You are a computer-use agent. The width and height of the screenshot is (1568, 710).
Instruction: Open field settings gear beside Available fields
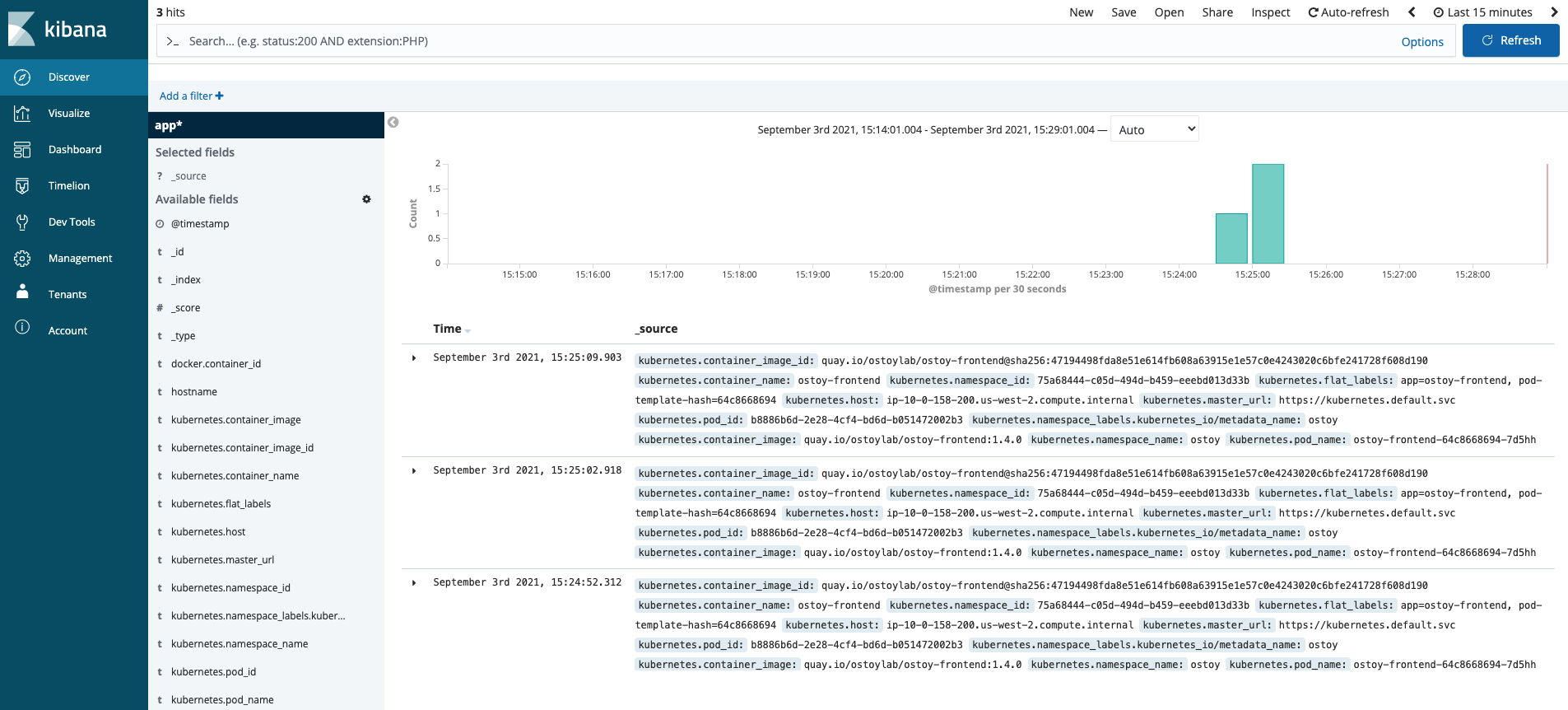[366, 199]
